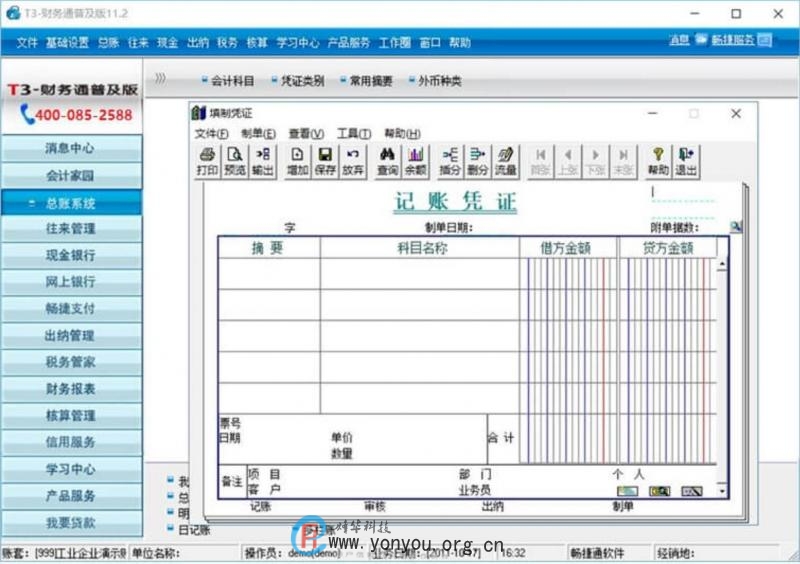Open voucher query with 查询 binoculars

pos(388,161)
